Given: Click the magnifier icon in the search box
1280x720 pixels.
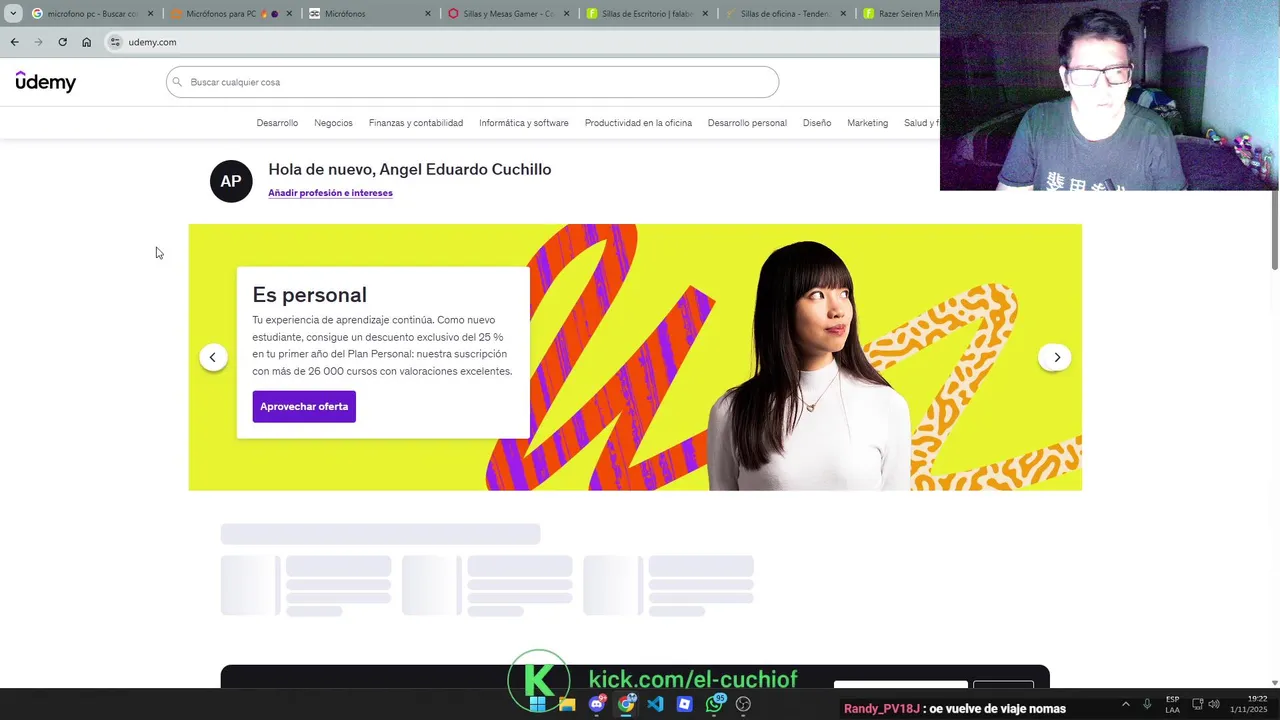Looking at the screenshot, I should click(177, 82).
